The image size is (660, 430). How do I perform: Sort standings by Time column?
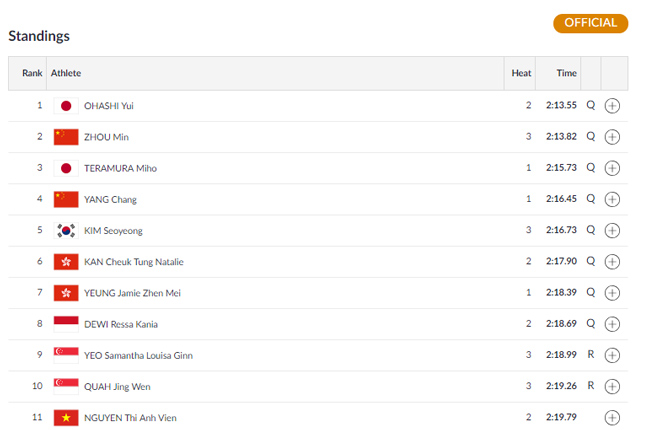pyautogui.click(x=567, y=73)
